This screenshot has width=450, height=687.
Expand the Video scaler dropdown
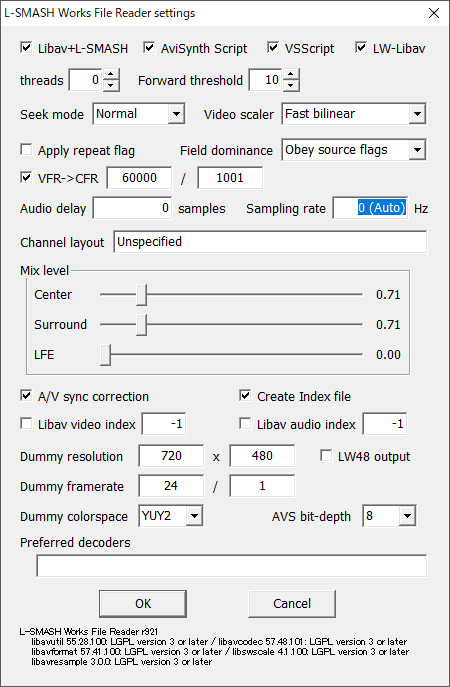417,114
